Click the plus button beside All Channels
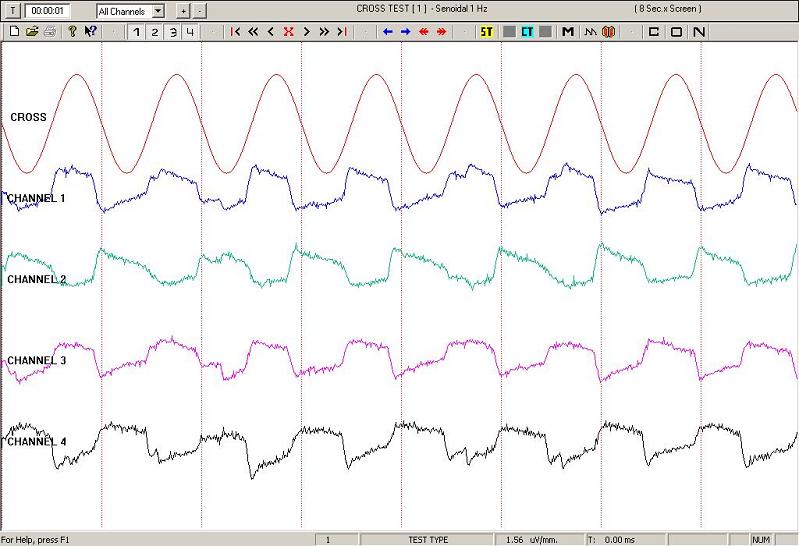Screen dimensions: 799x546 pyautogui.click(x=183, y=11)
